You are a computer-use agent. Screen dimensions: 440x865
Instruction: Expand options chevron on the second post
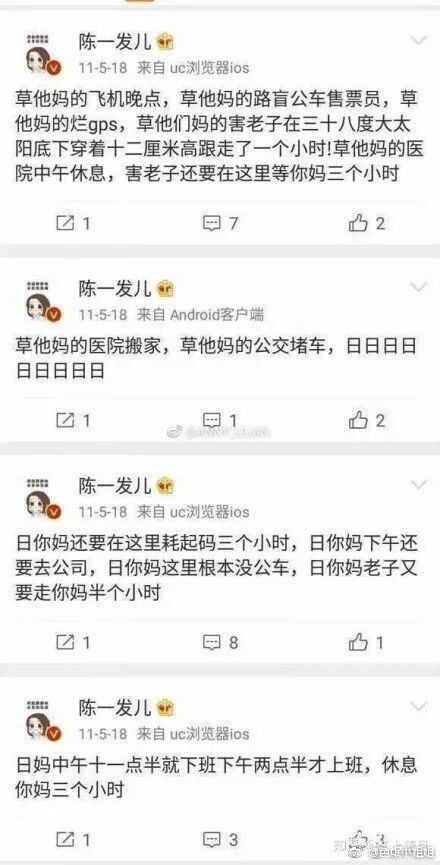pos(420,287)
